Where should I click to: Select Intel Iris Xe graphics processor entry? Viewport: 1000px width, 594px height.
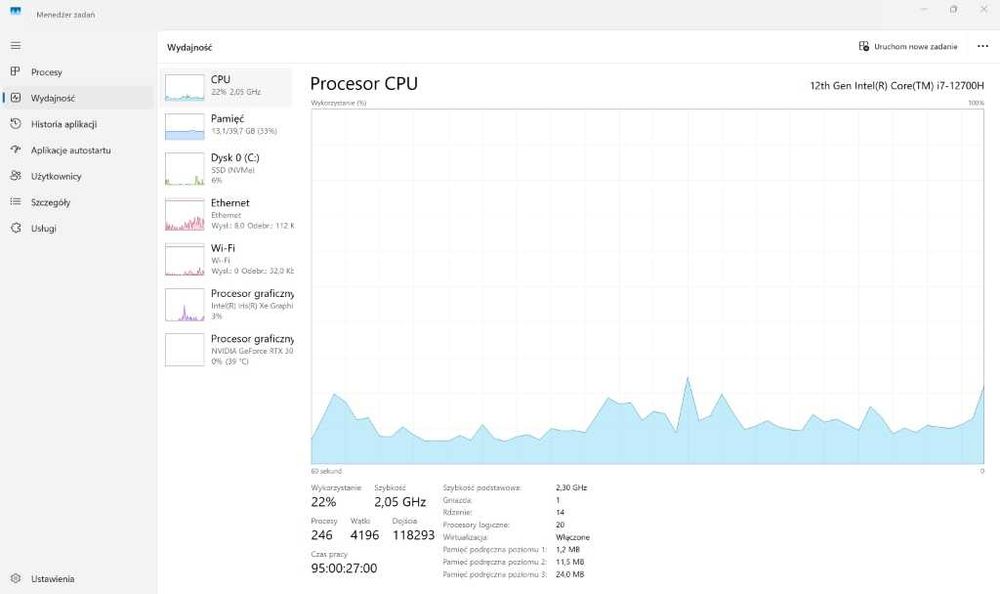click(227, 304)
